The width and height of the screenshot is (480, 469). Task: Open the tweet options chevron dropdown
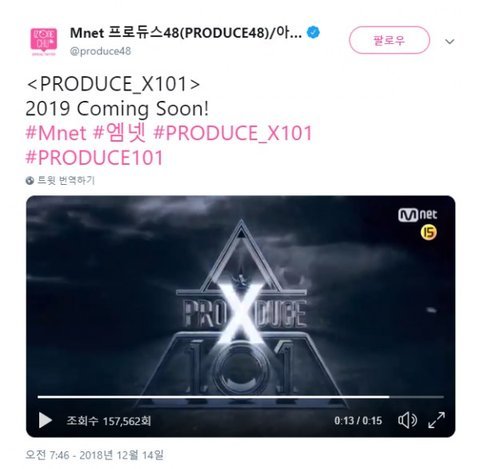tap(450, 41)
